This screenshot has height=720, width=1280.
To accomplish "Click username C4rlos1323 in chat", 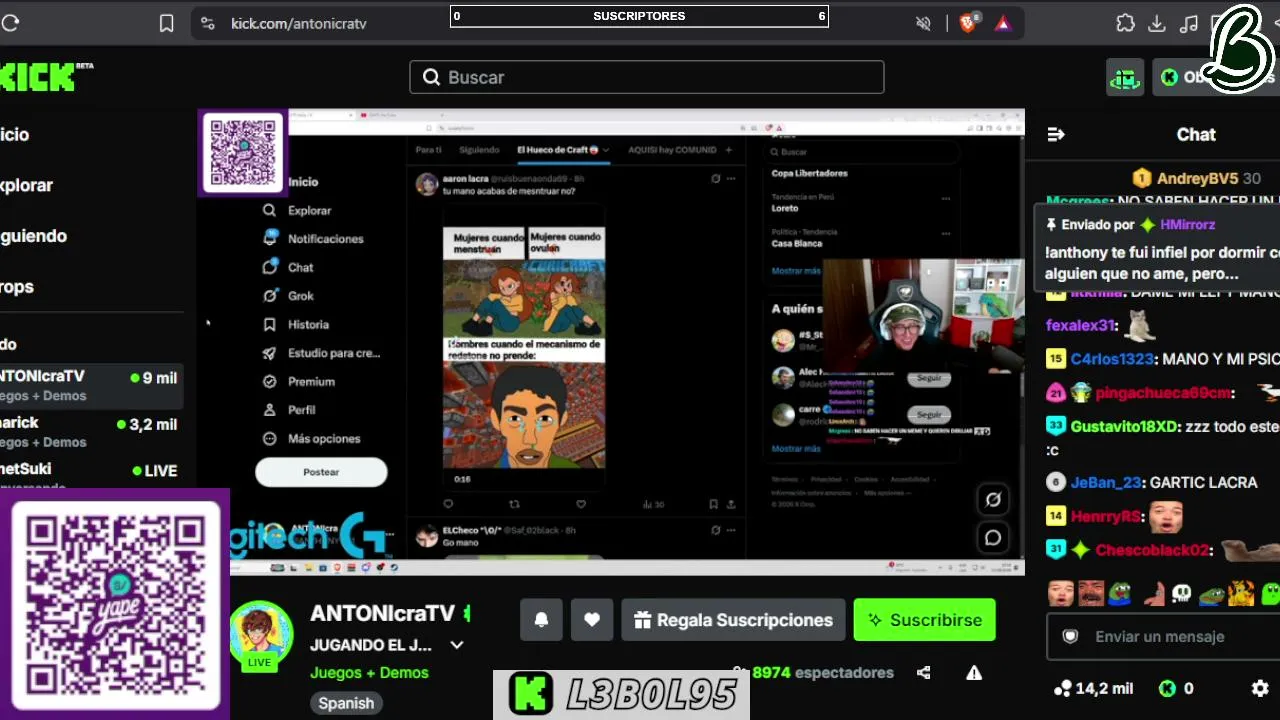I will point(1112,359).
